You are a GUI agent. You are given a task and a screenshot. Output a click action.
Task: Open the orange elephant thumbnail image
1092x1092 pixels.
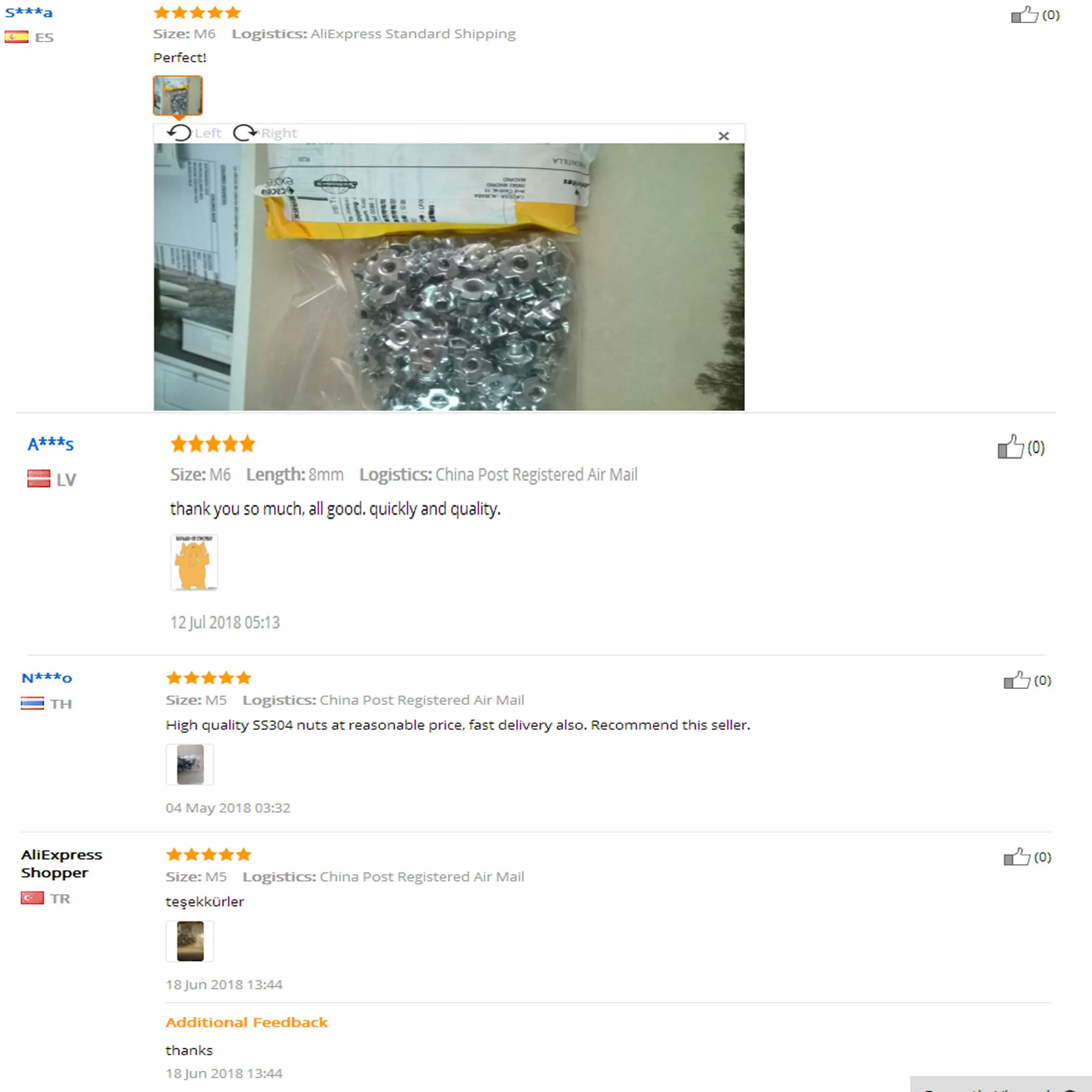coord(194,562)
